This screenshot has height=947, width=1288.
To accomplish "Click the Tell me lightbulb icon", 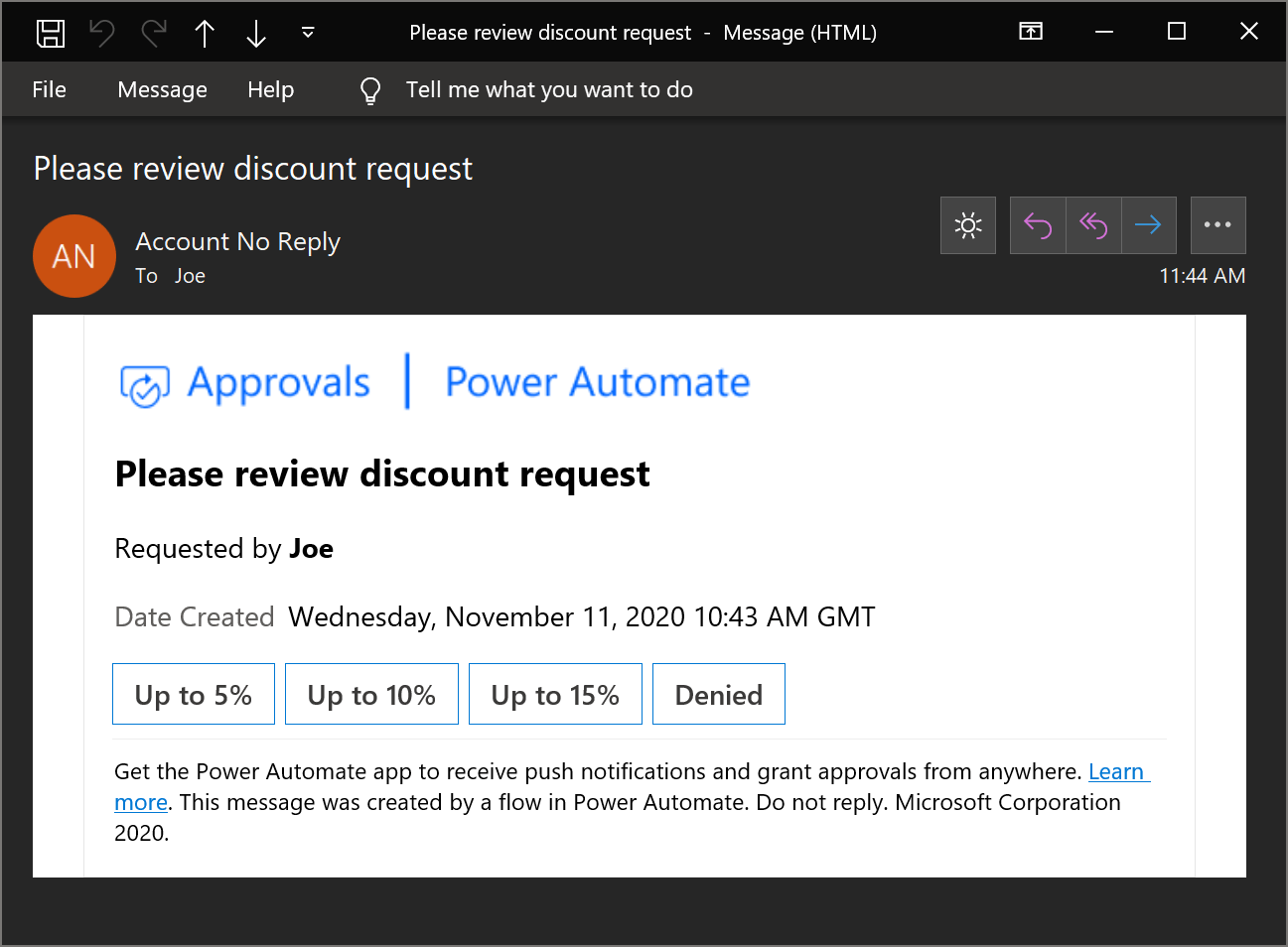I will click(369, 89).
